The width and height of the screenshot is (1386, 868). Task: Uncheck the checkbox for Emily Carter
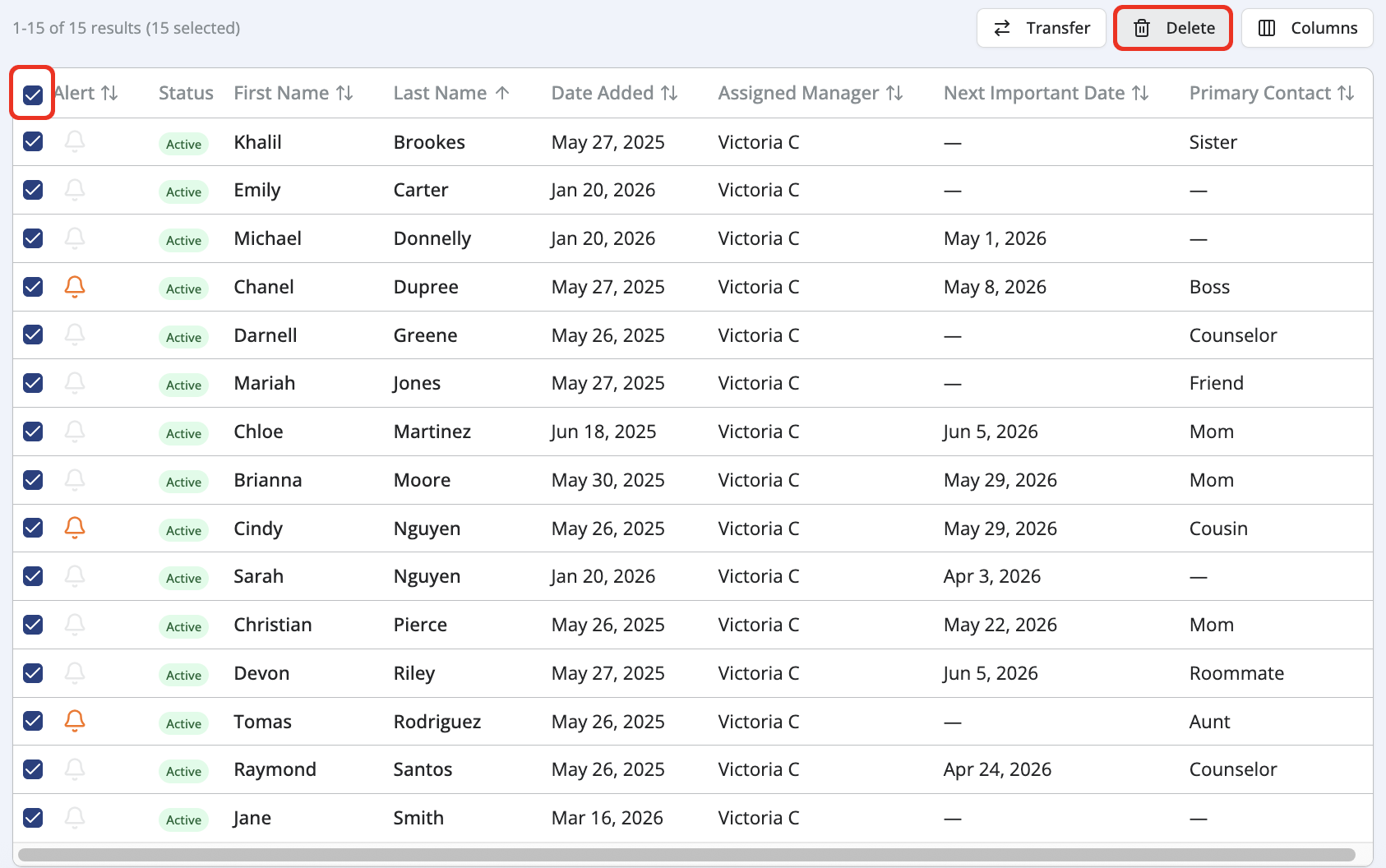point(32,190)
